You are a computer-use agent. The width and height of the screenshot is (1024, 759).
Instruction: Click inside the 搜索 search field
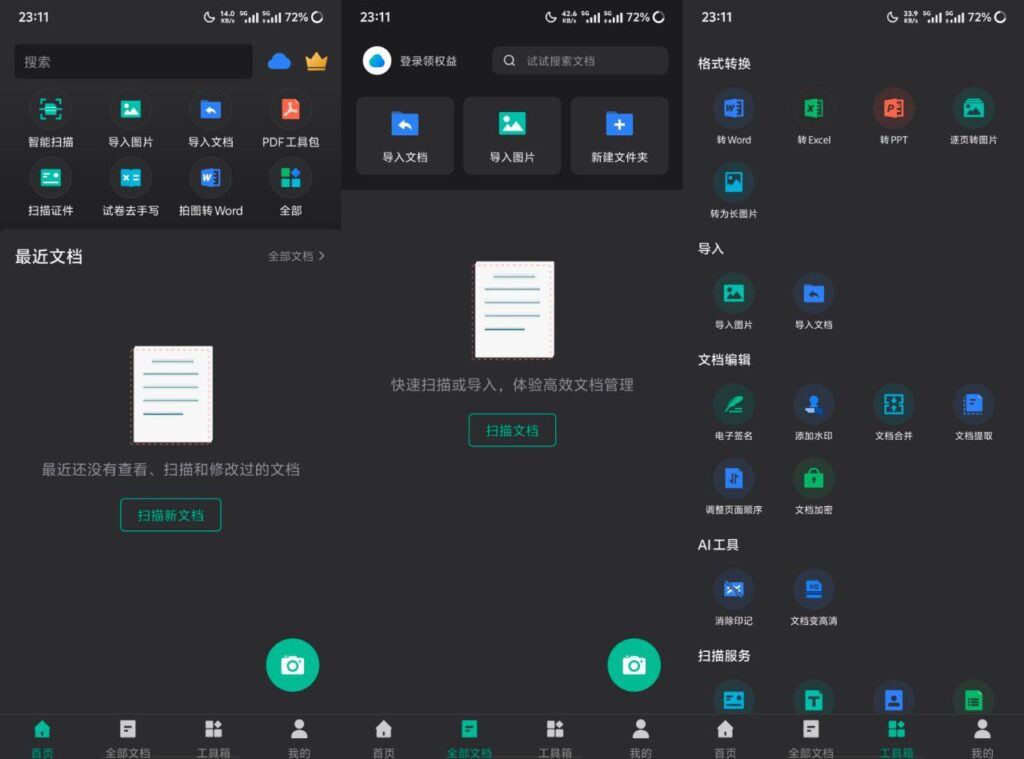tap(132, 62)
